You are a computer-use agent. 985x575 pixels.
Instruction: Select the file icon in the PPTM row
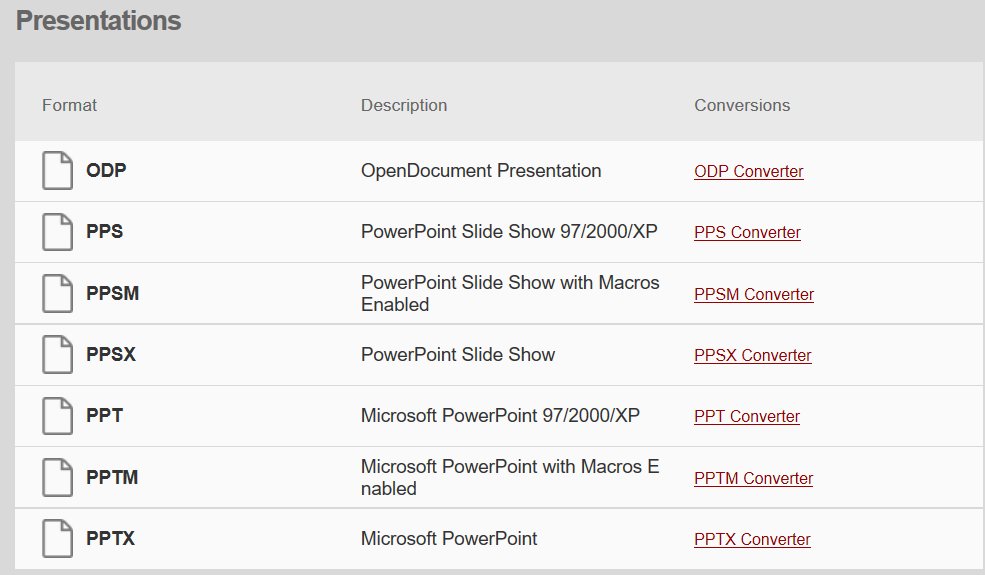57,478
